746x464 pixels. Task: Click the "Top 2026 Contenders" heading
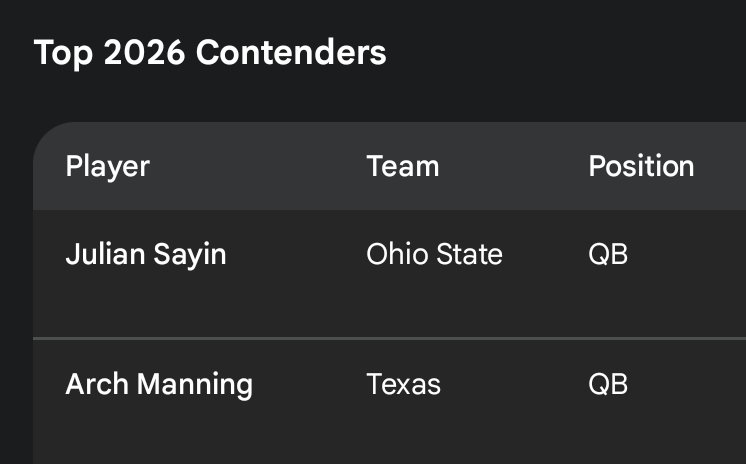[210, 53]
